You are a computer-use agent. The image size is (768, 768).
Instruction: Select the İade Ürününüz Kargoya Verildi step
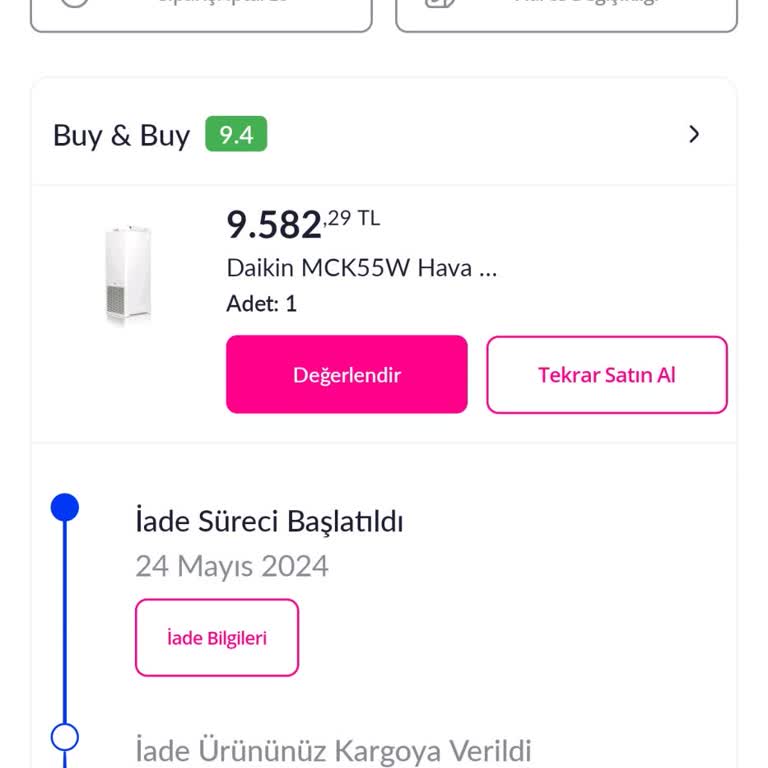[x=333, y=750]
